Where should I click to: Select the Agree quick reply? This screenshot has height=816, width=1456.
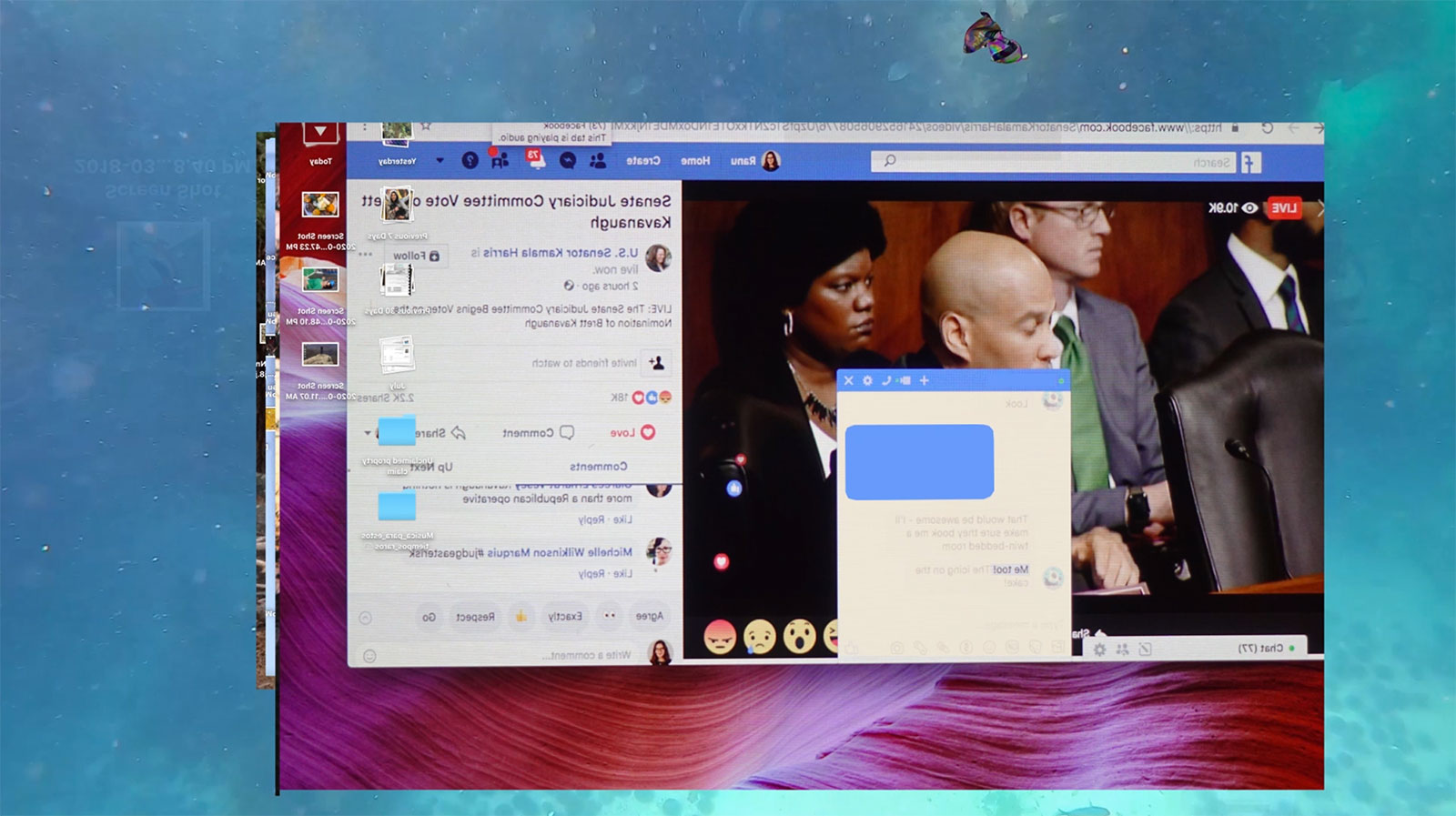click(650, 617)
